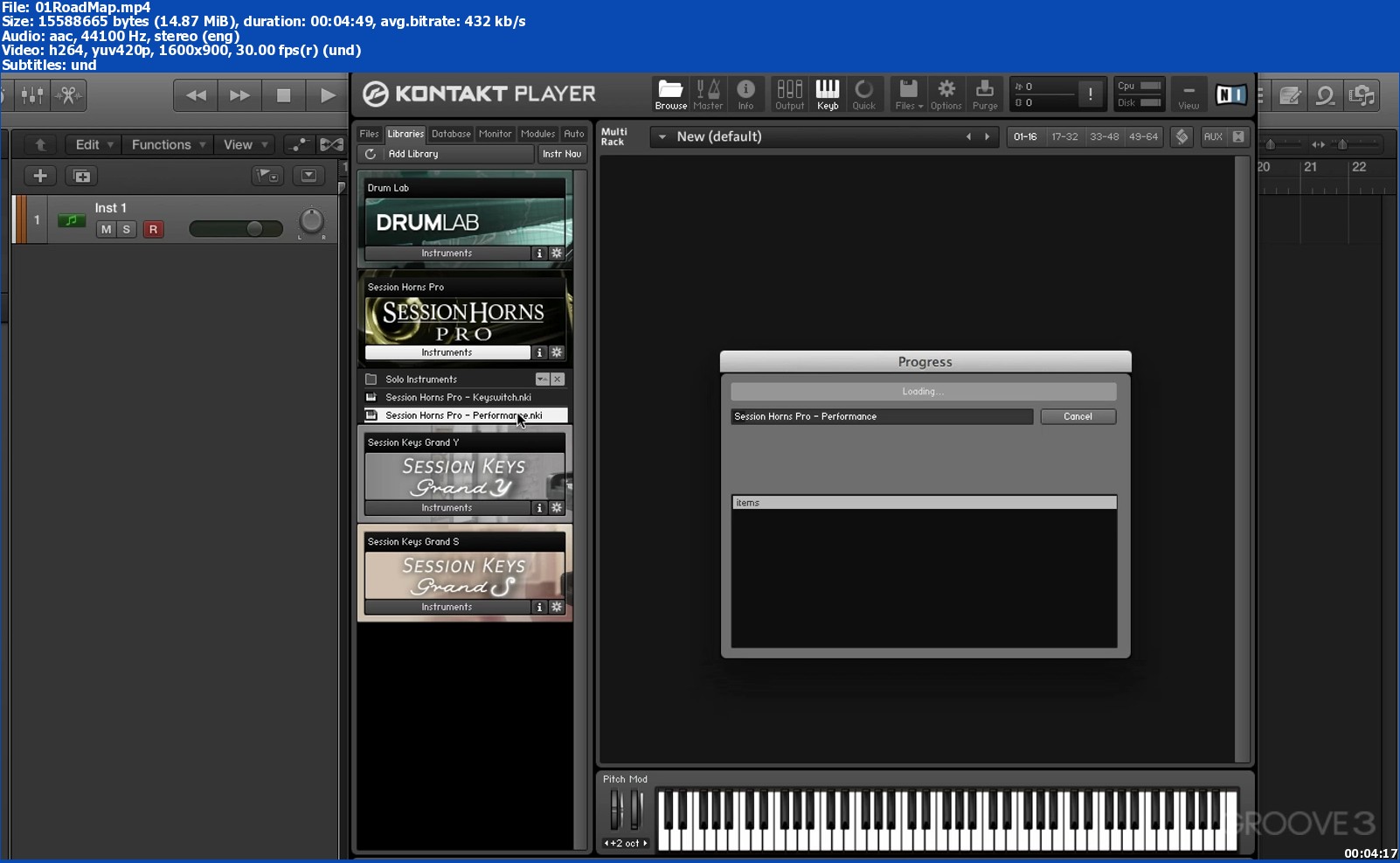
Task: Click the up-arrow hierarchy button
Action: pyautogui.click(x=40, y=144)
